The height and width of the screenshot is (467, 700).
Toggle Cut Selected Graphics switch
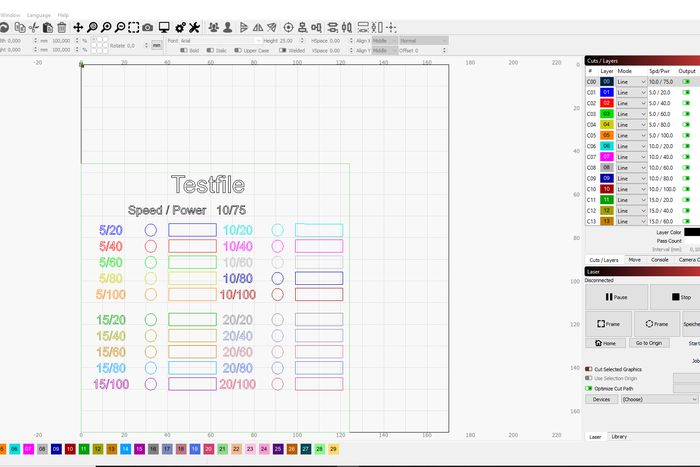pos(588,369)
